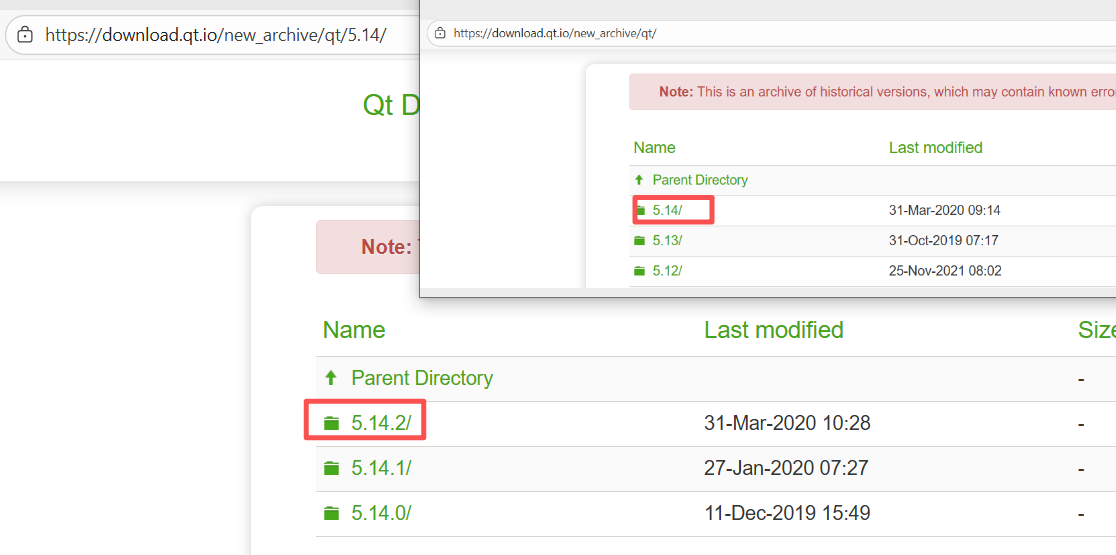The width and height of the screenshot is (1116, 555).
Task: Open 5.14/ folder in front window
Action: [x=667, y=211]
